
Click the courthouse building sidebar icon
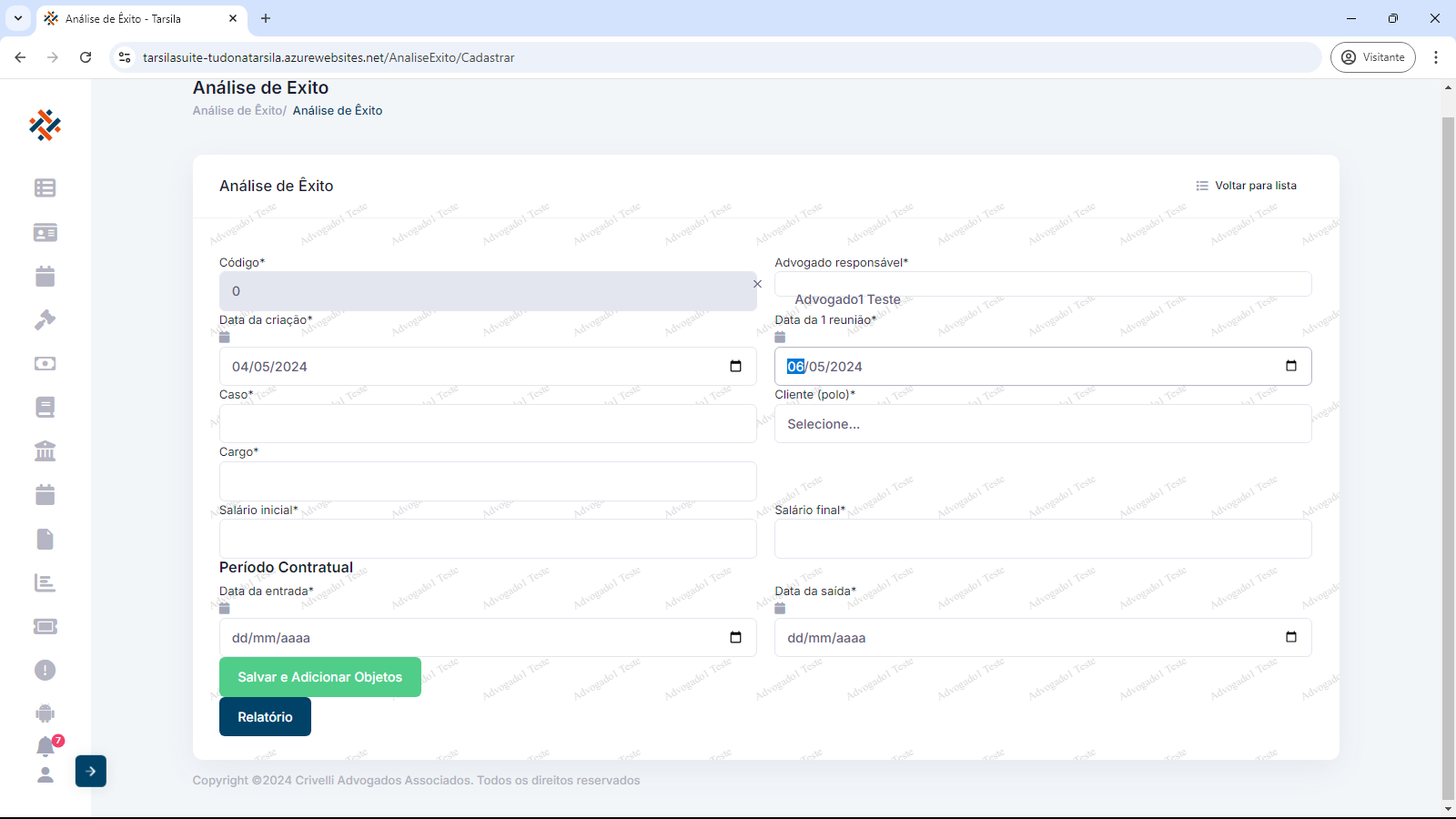click(x=45, y=450)
